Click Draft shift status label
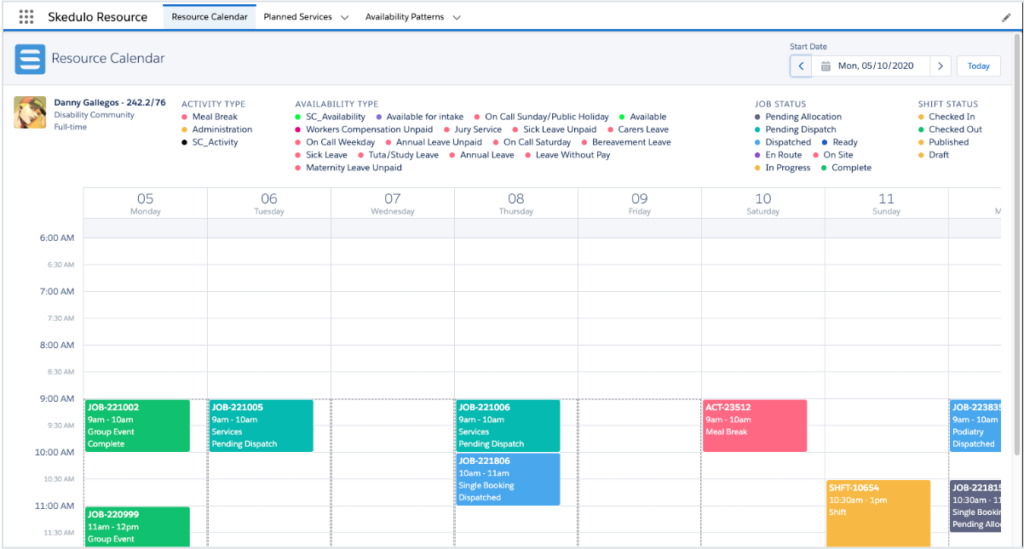This screenshot has height=549, width=1024. tap(938, 155)
